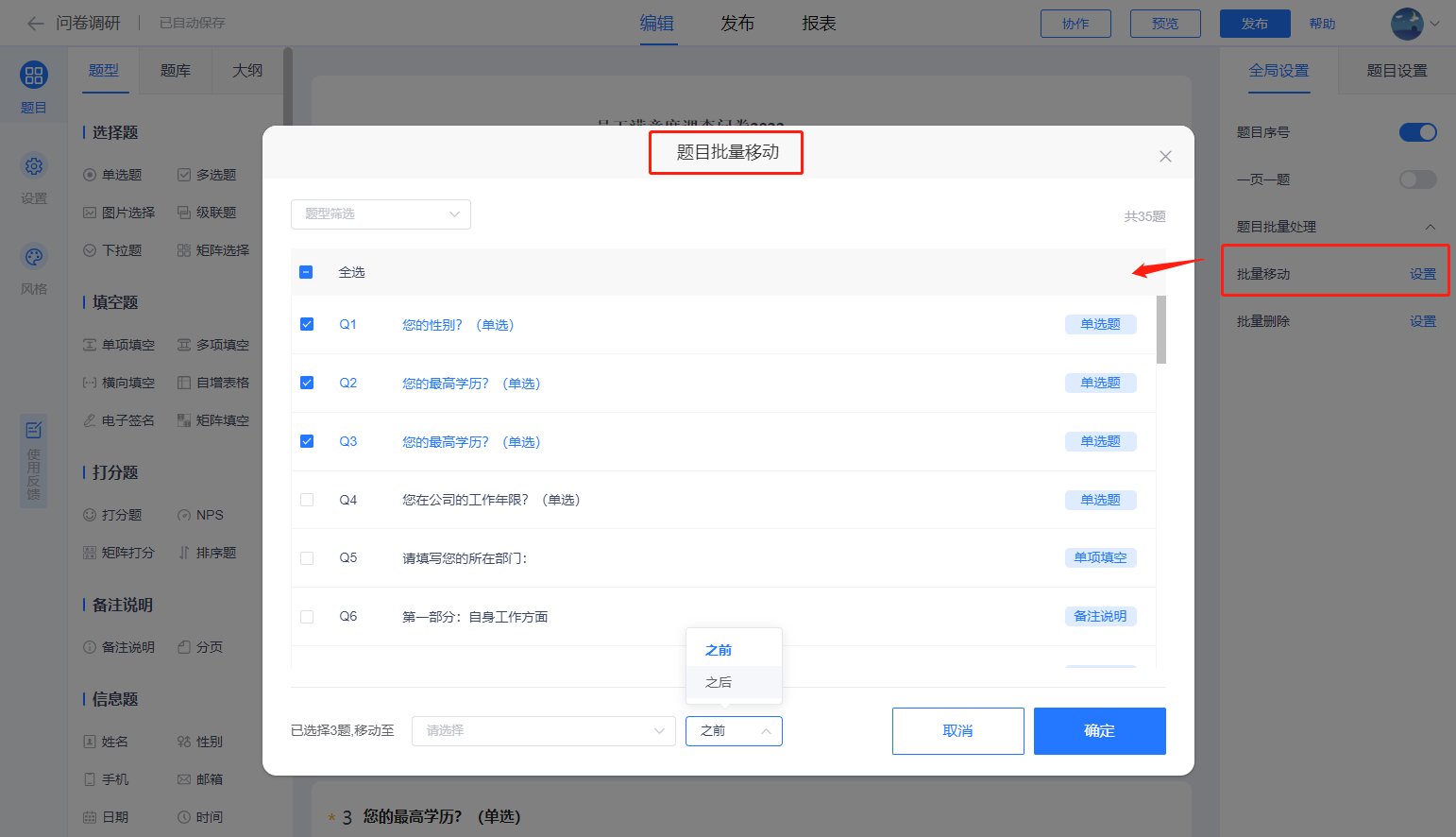This screenshot has height=837, width=1456.
Task: Check question Q6 checkbox
Action: coord(307,617)
